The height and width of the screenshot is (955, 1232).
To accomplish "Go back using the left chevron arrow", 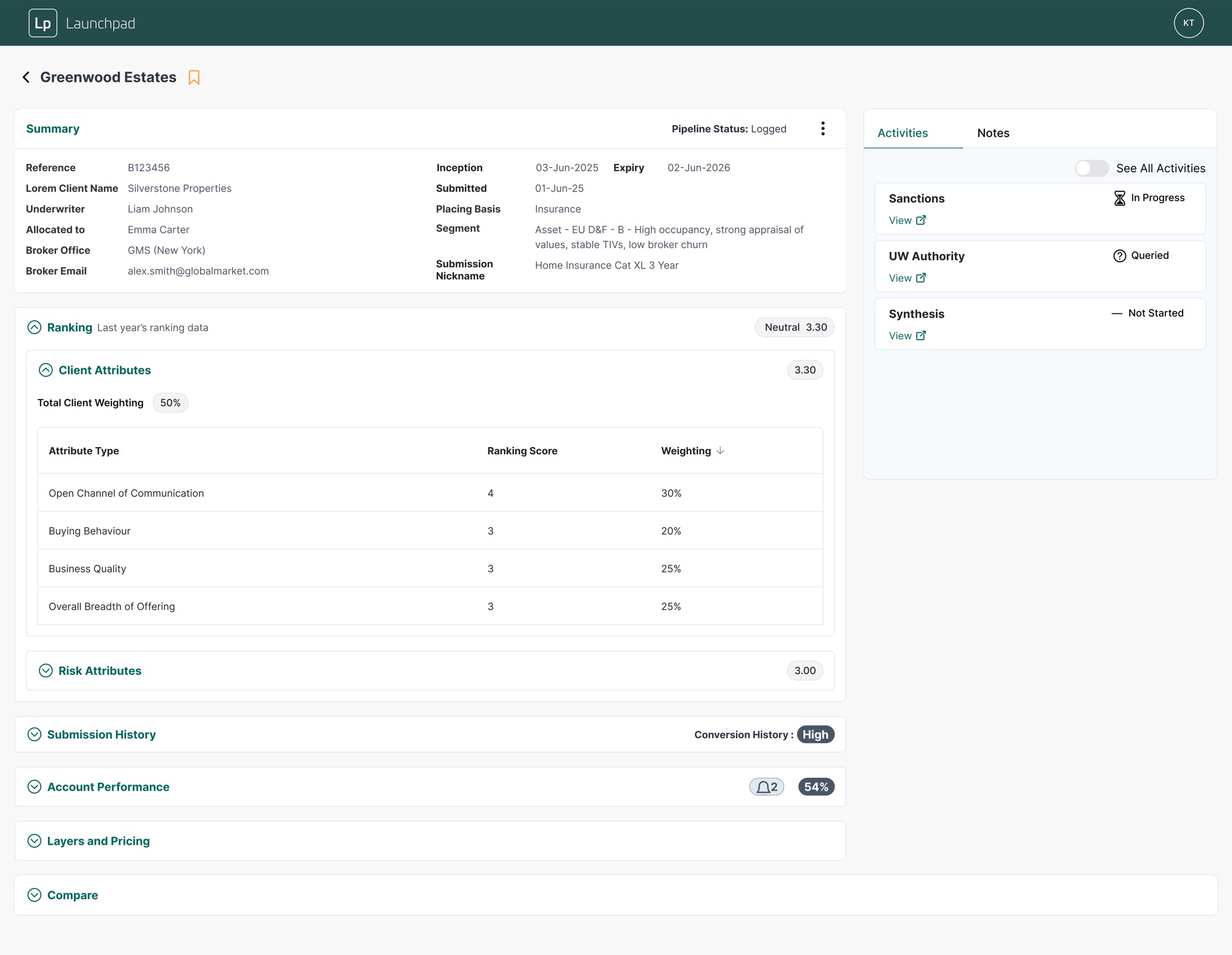I will [x=26, y=77].
